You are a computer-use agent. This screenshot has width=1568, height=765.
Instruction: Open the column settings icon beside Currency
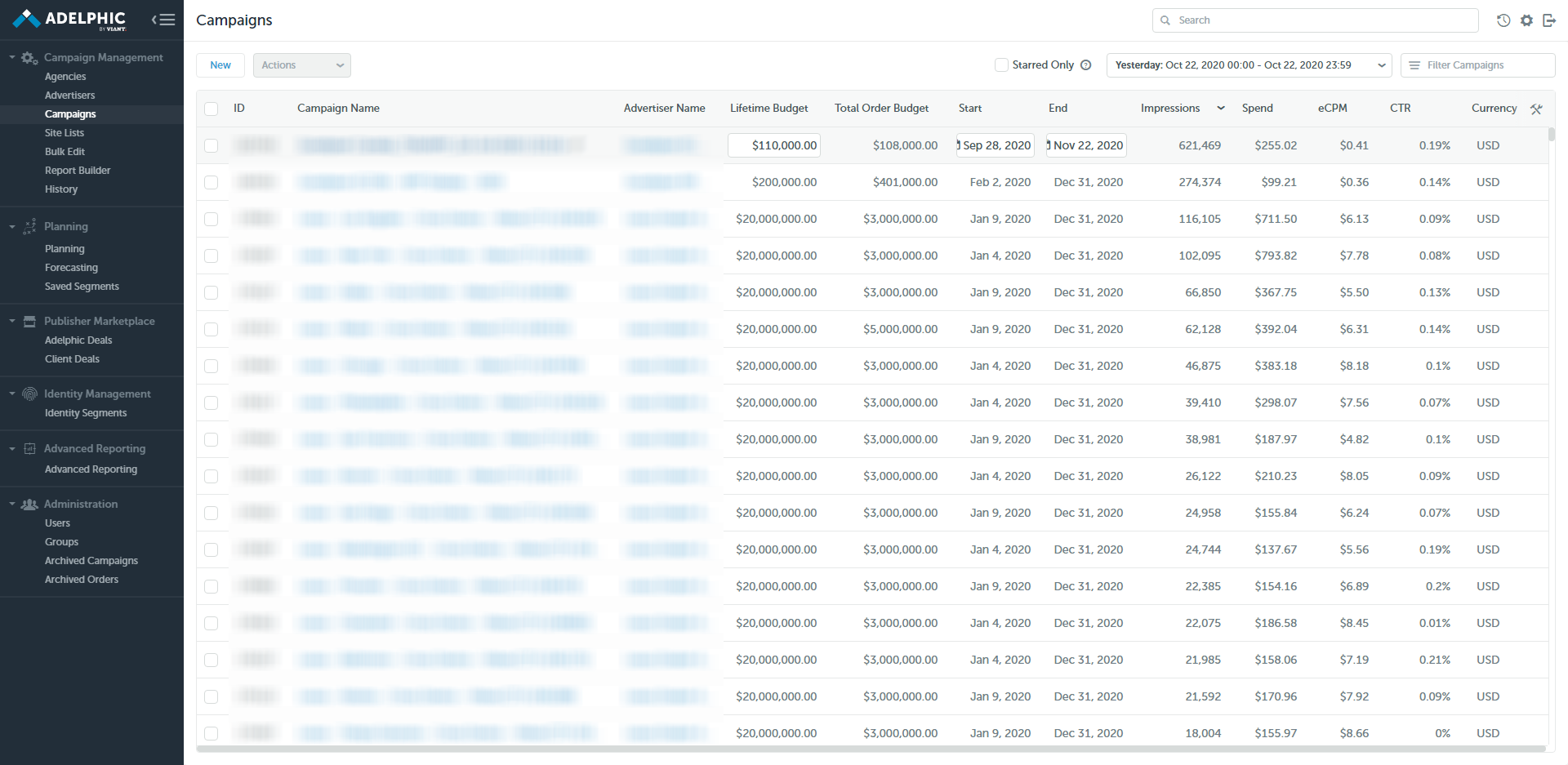(1536, 109)
